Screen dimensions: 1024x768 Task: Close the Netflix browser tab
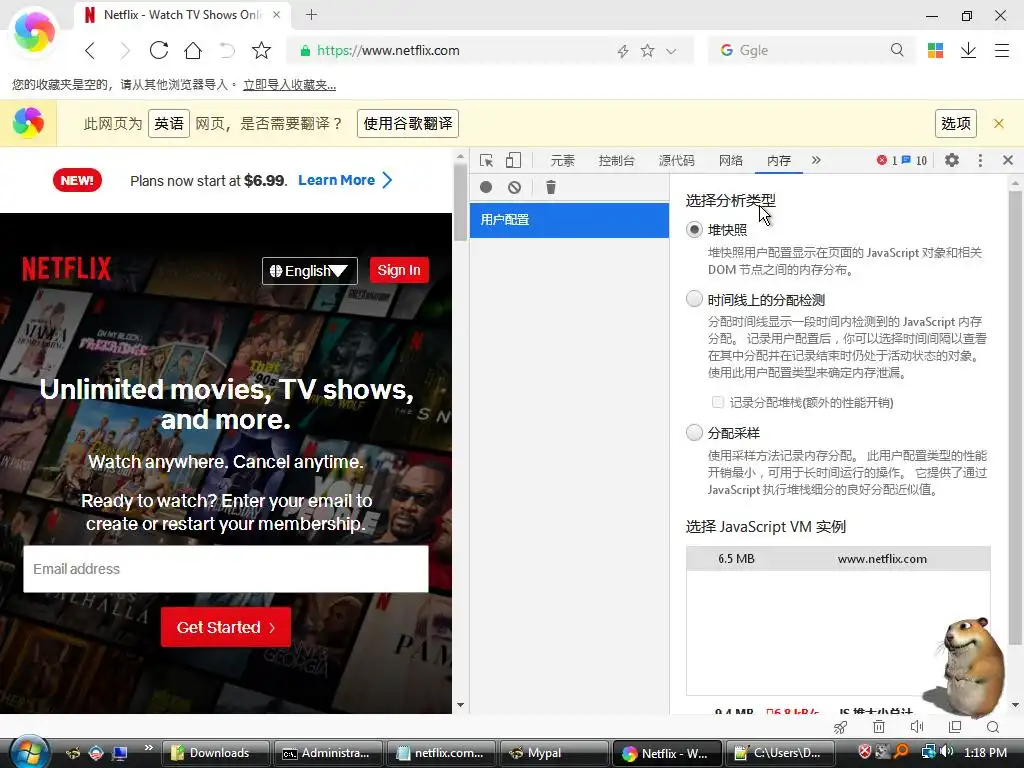[277, 14]
